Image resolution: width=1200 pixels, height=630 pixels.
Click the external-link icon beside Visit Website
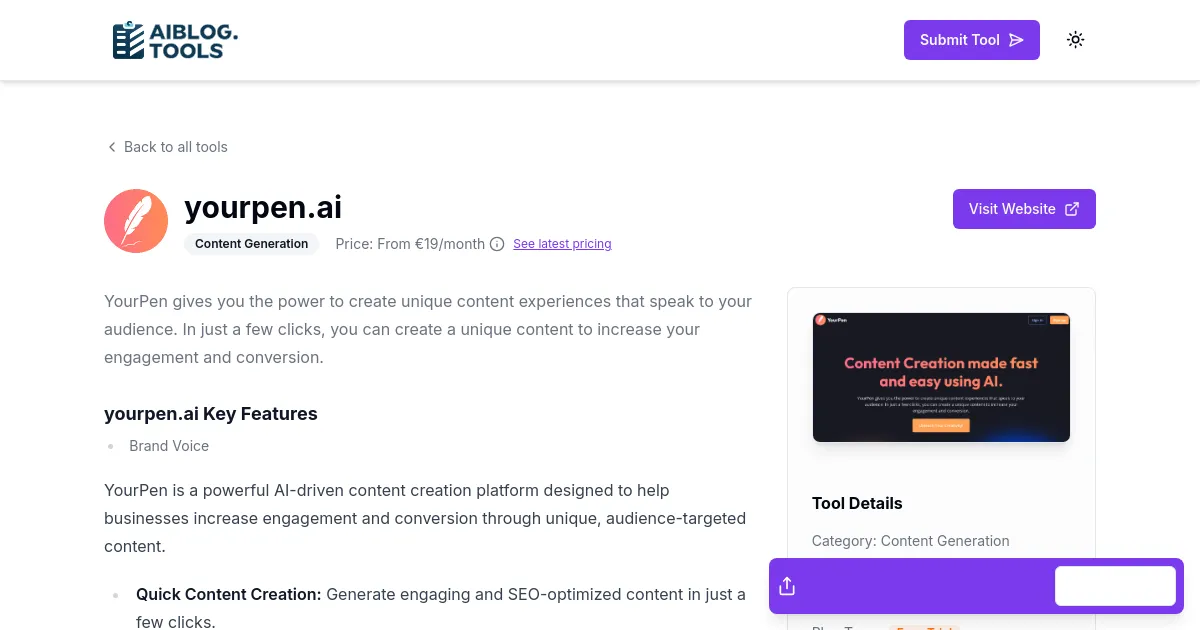coord(1072,208)
